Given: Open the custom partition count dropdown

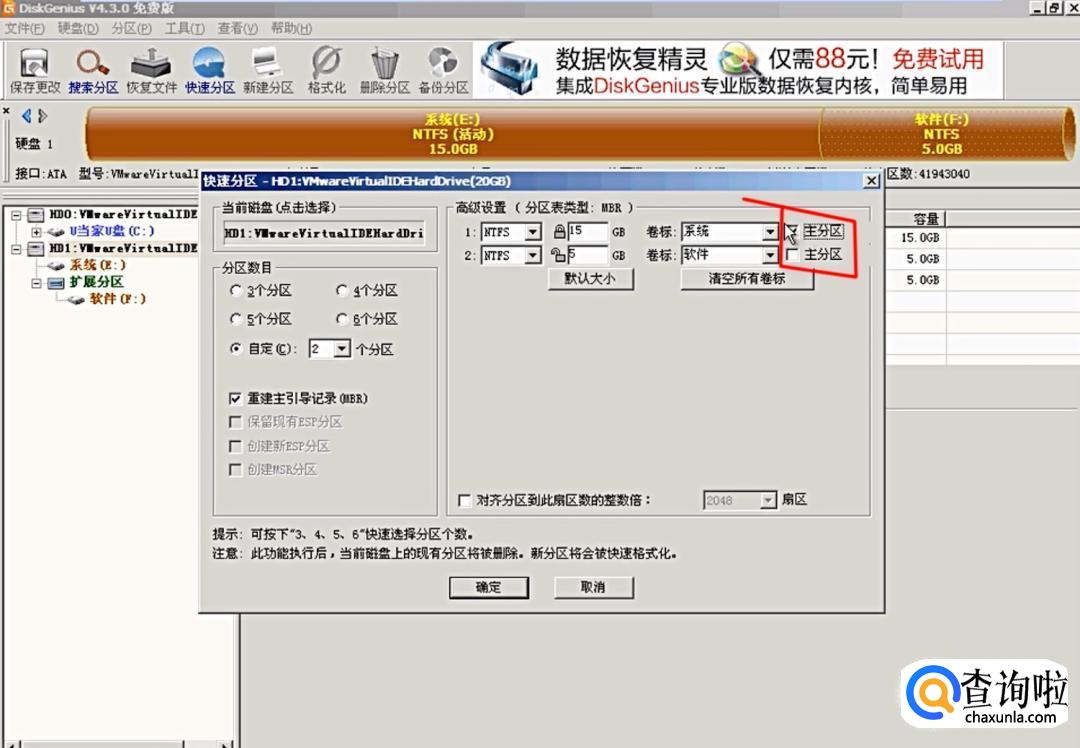Looking at the screenshot, I should pyautogui.click(x=342, y=349).
